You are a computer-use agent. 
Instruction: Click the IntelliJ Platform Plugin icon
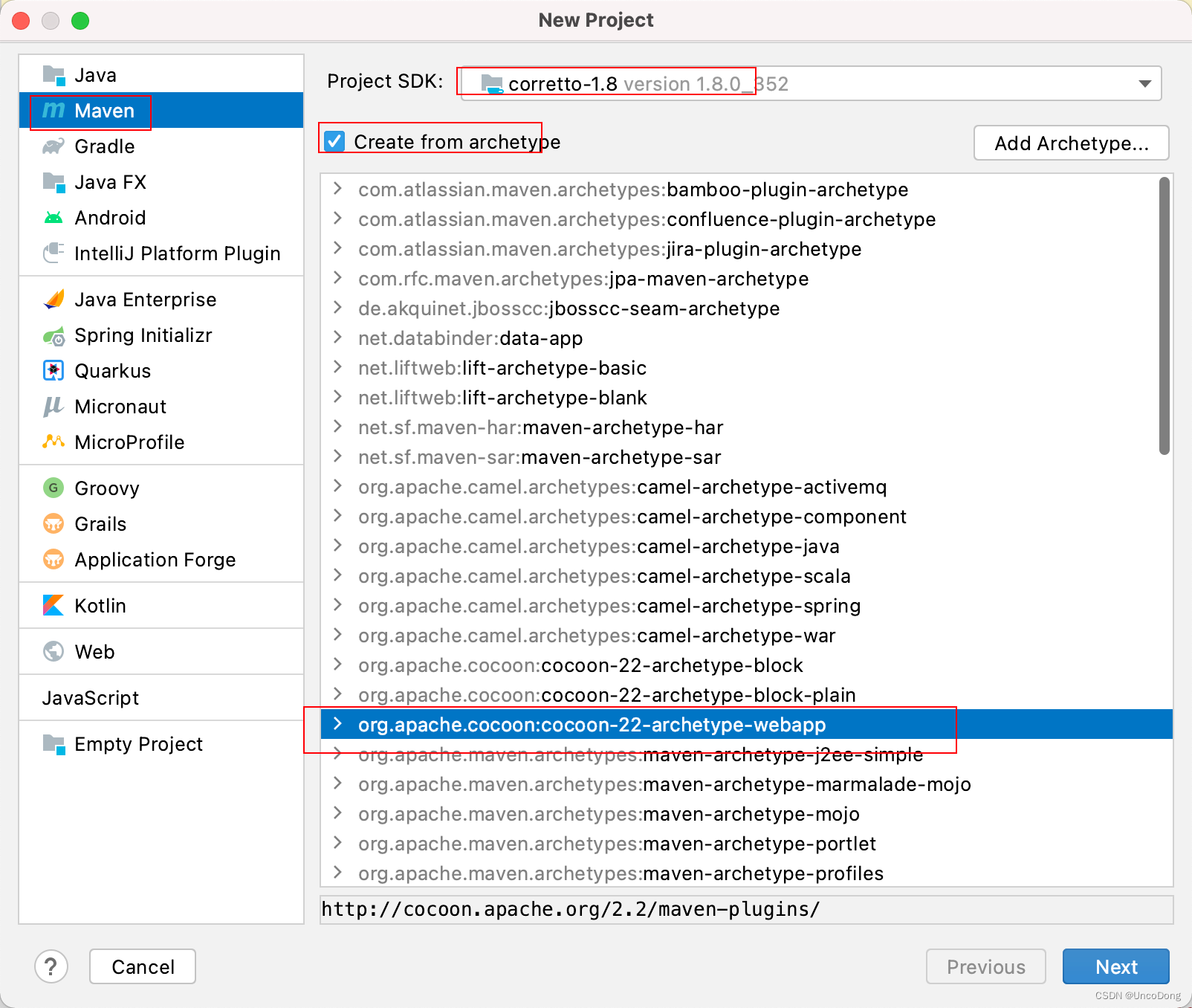click(x=54, y=253)
